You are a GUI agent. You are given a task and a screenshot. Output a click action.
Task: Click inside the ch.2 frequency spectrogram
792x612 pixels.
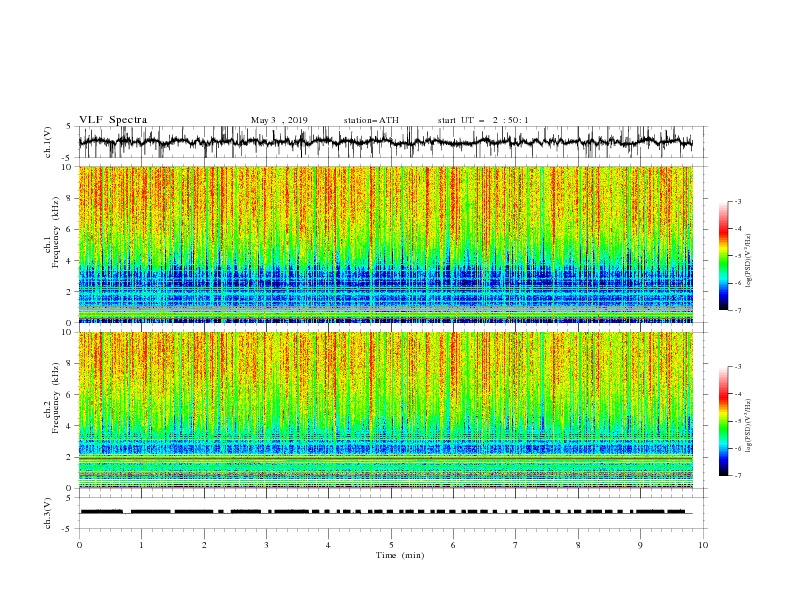386,410
